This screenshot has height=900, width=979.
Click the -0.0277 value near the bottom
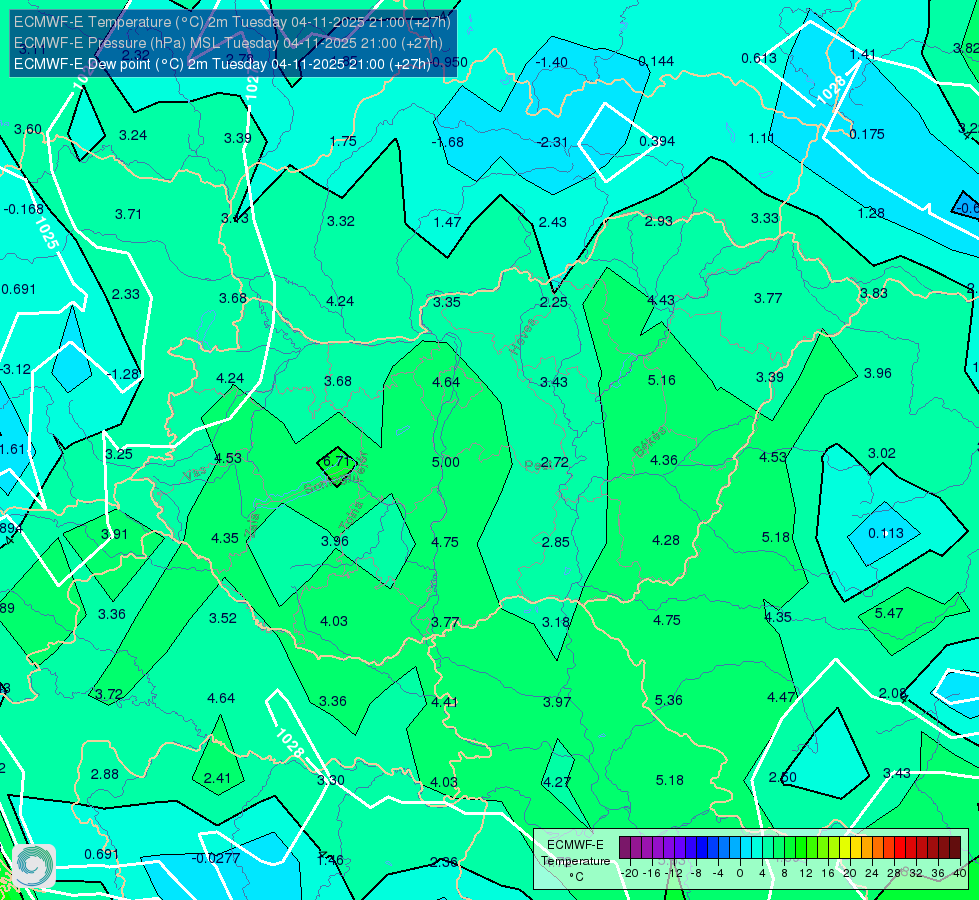[215, 858]
